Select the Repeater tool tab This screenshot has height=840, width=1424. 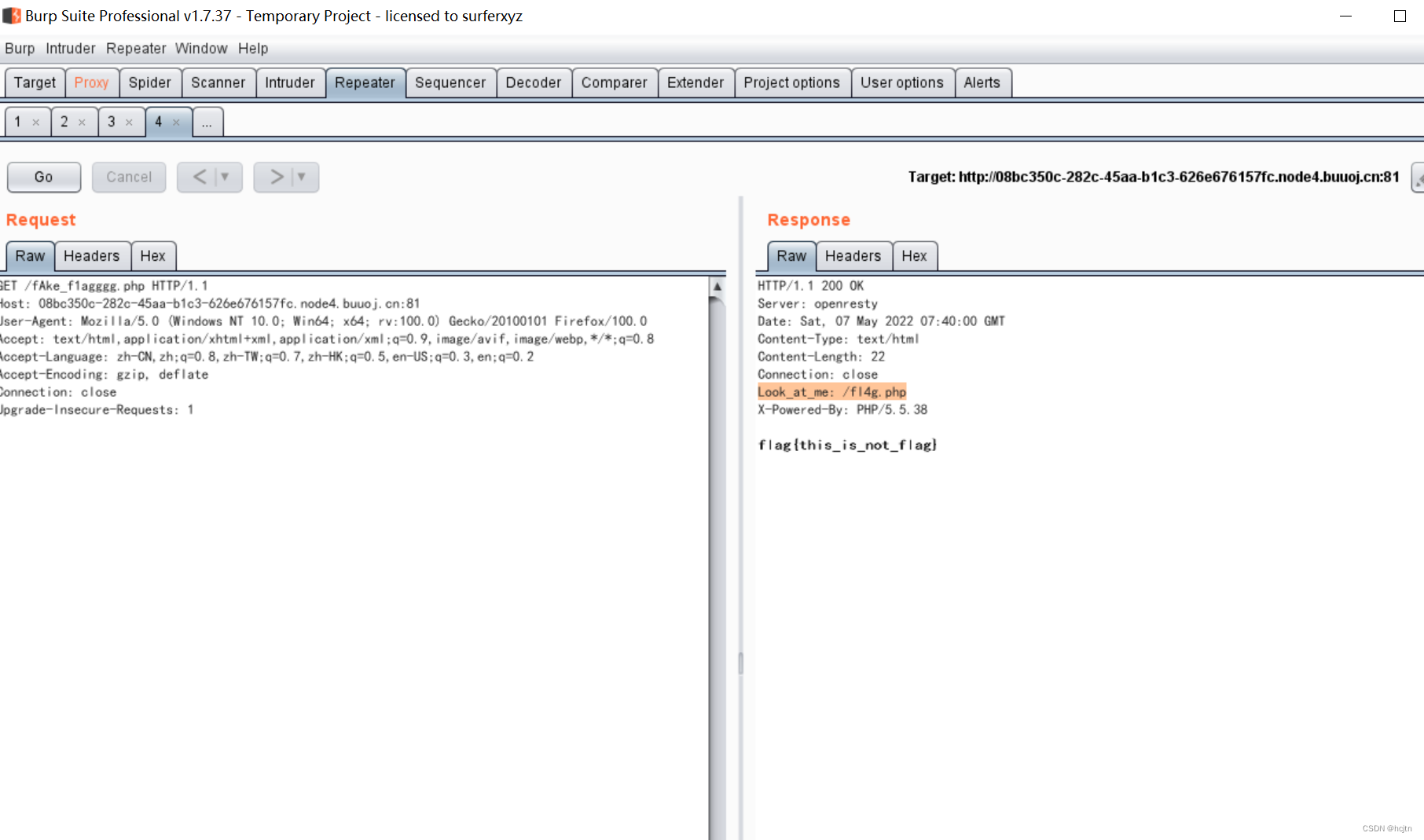tap(365, 83)
